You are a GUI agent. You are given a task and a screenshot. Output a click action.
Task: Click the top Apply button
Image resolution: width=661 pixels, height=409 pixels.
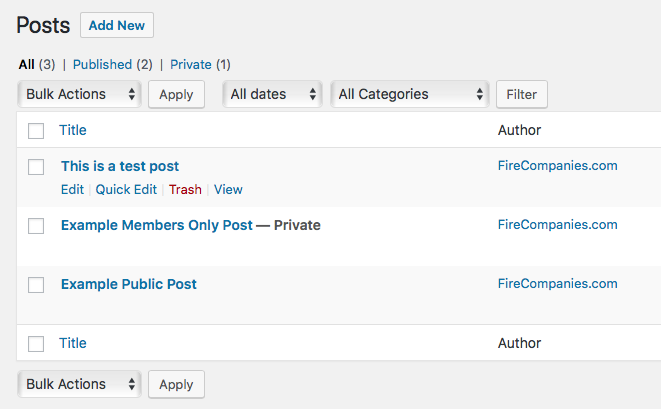[176, 94]
